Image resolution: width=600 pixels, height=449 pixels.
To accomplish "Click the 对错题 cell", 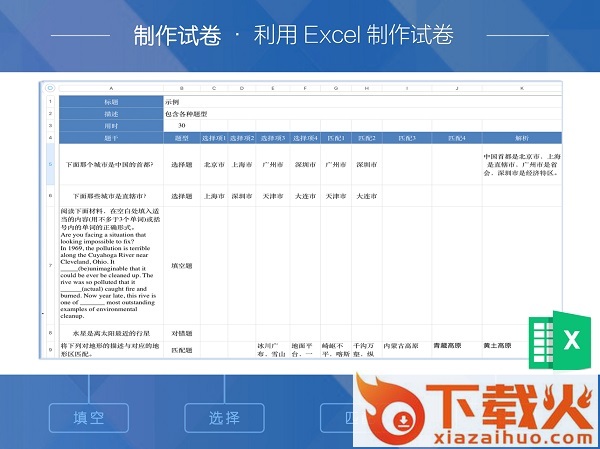I will point(182,333).
